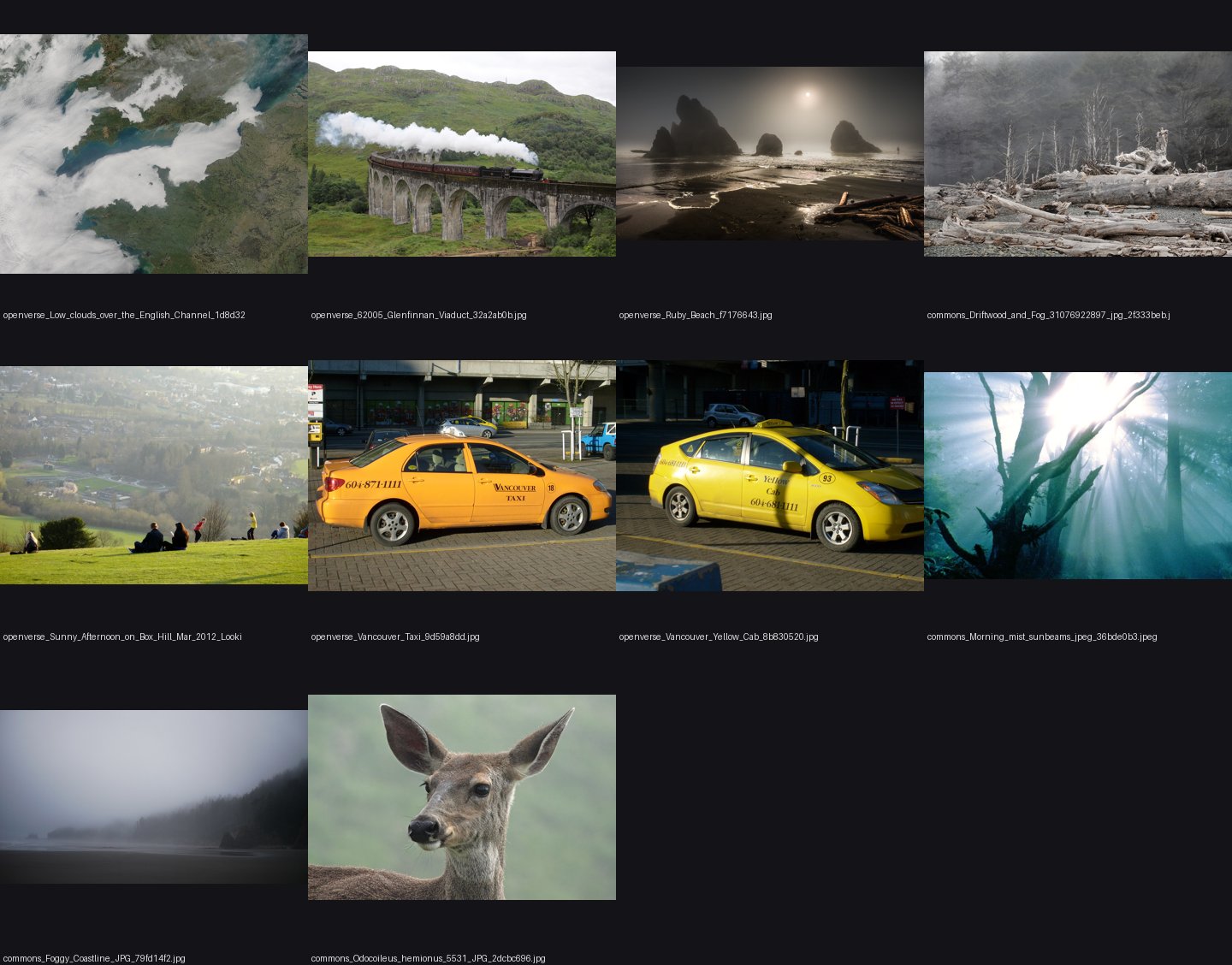Select the Morning mist sunbeams image
Viewport: 1232px width, 965px height.
(1078, 476)
